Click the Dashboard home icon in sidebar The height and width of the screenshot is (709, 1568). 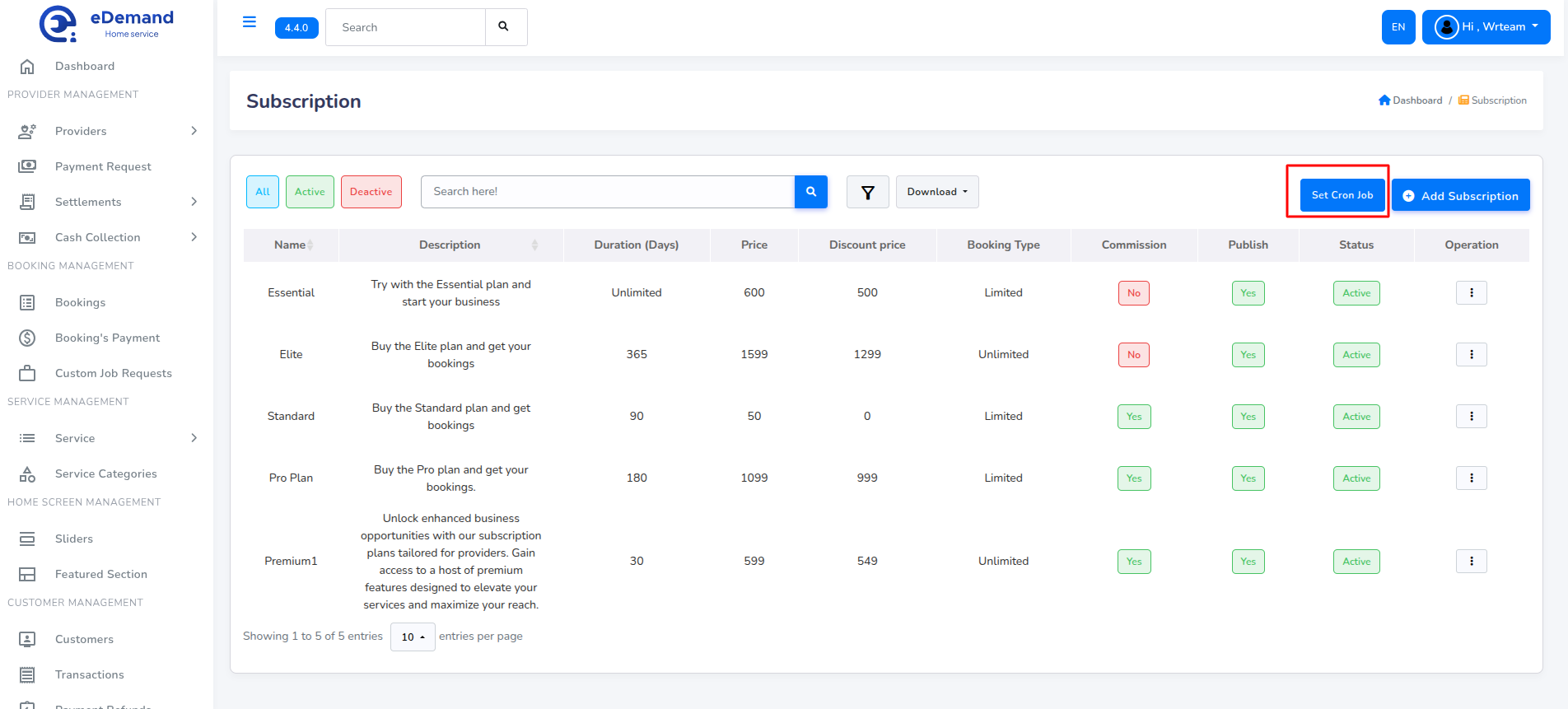[x=27, y=66]
